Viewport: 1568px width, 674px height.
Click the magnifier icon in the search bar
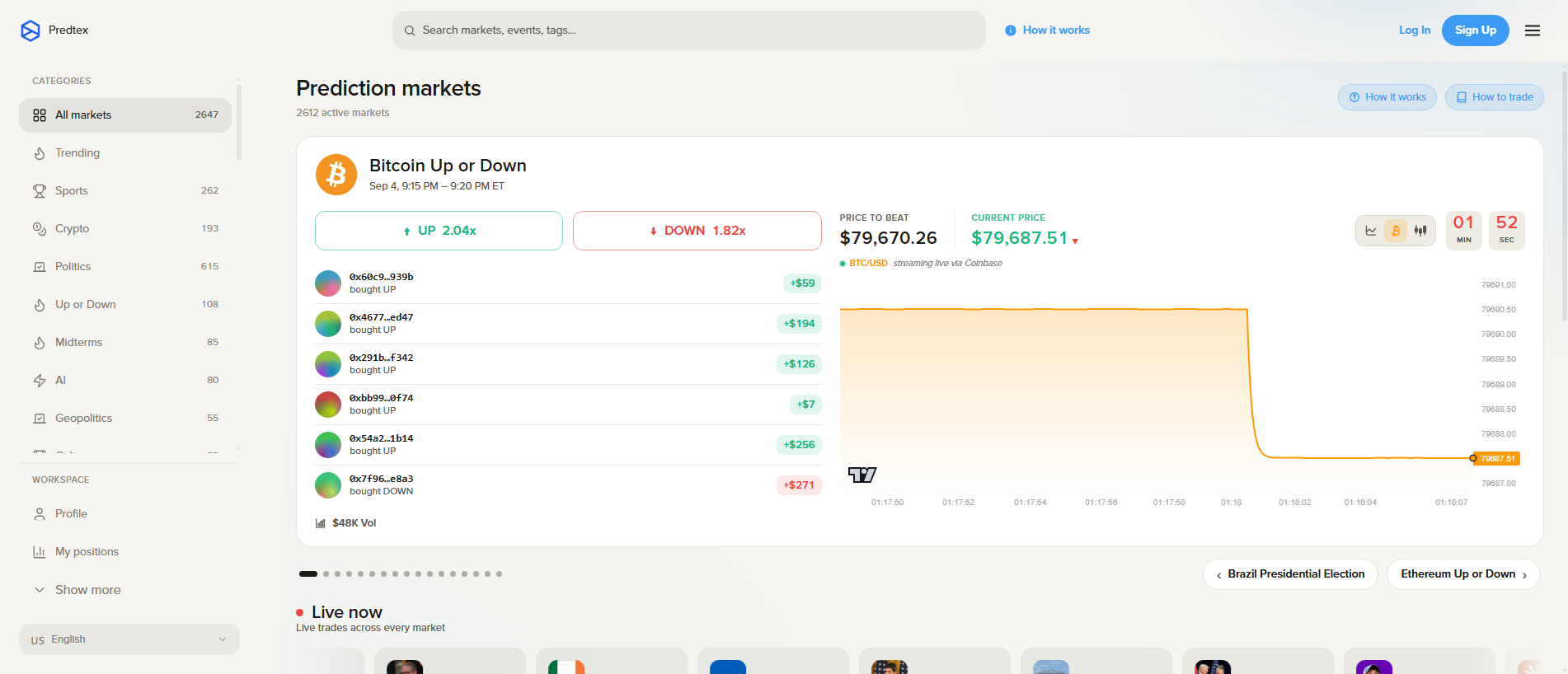click(x=410, y=30)
